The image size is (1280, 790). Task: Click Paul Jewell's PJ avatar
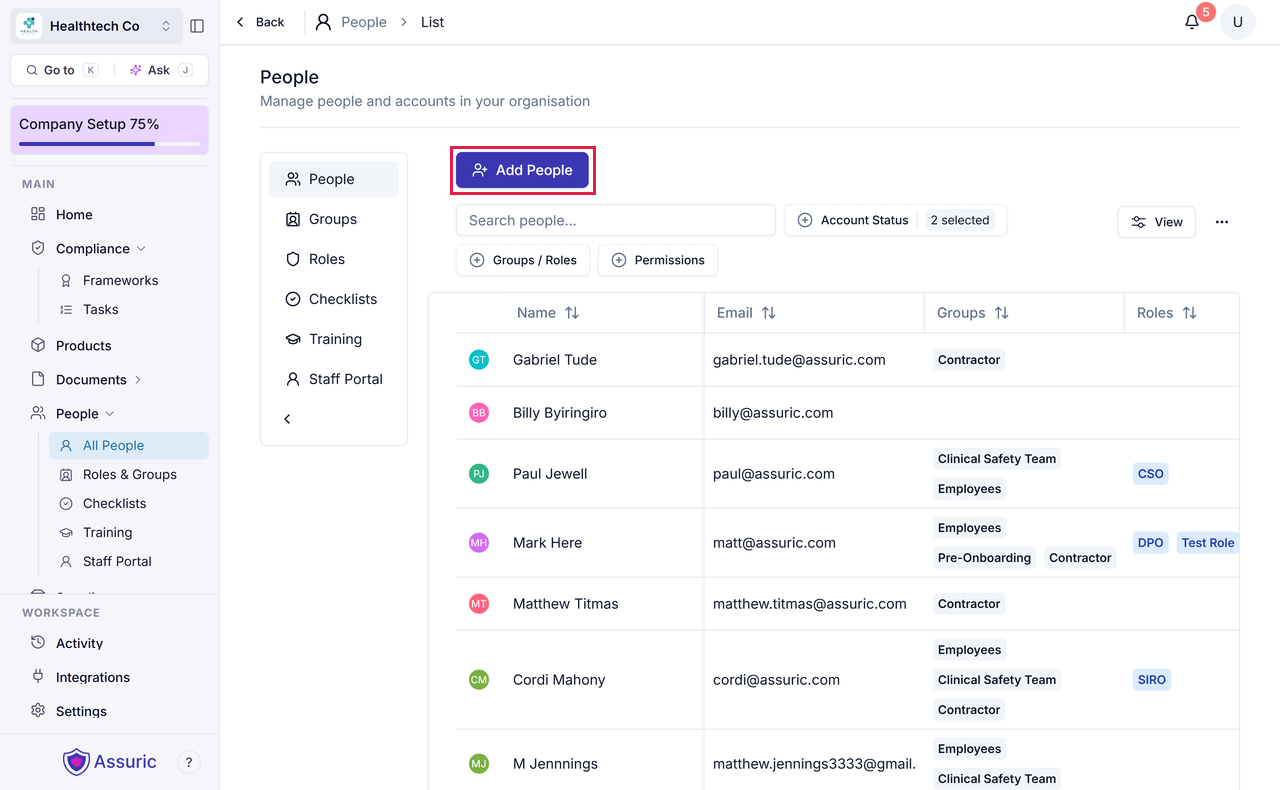point(479,474)
